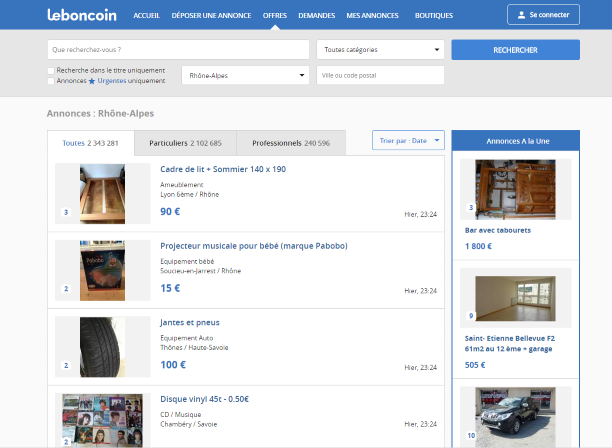This screenshot has height=448, width=612.
Task: Open the Pabobo projector photo
Action: coord(89,270)
